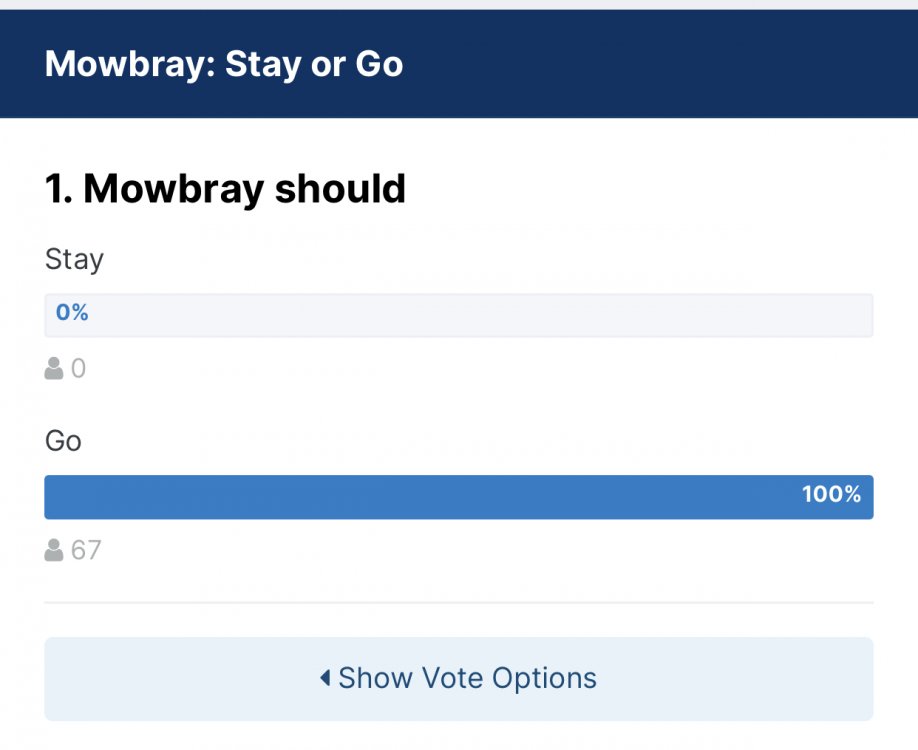Click the Stay option label
The width and height of the screenshot is (918, 750).
(x=74, y=260)
